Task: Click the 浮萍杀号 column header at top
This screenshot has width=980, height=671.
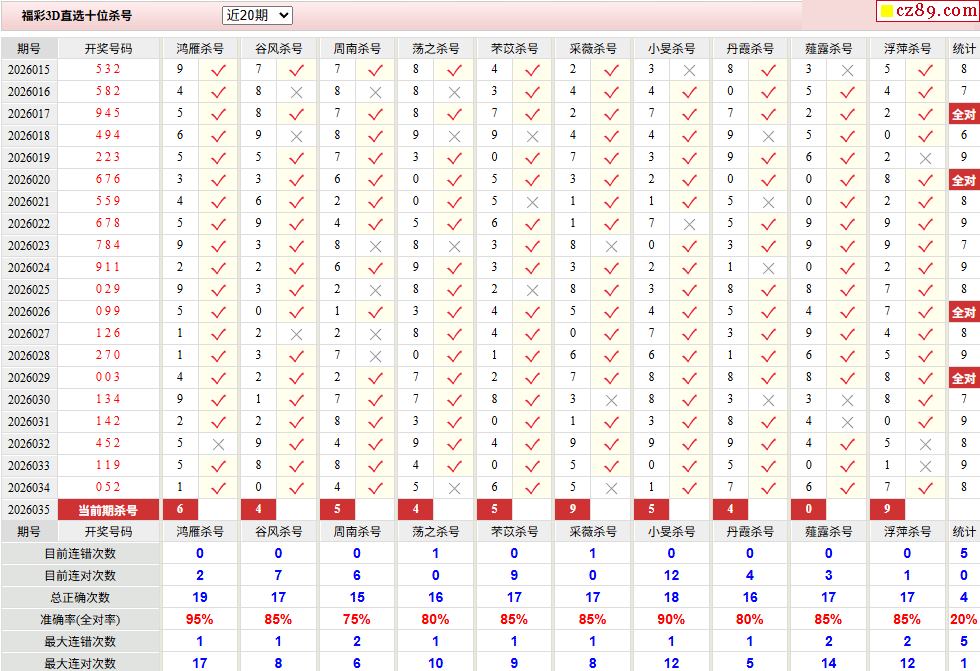Action: (x=907, y=49)
